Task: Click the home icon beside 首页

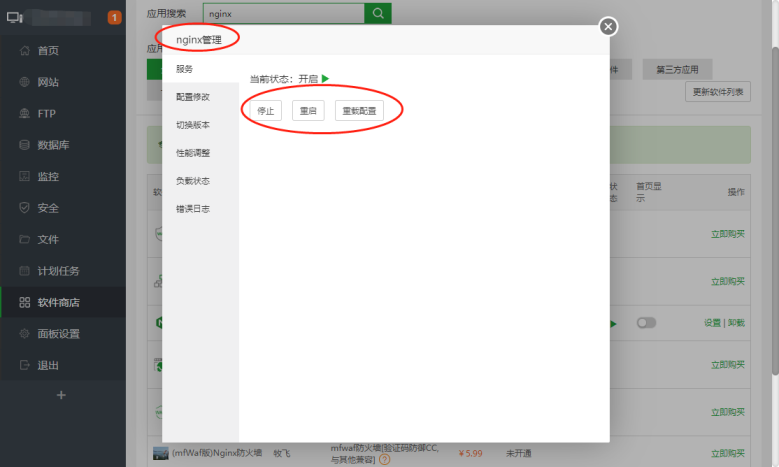Action: click(x=24, y=51)
